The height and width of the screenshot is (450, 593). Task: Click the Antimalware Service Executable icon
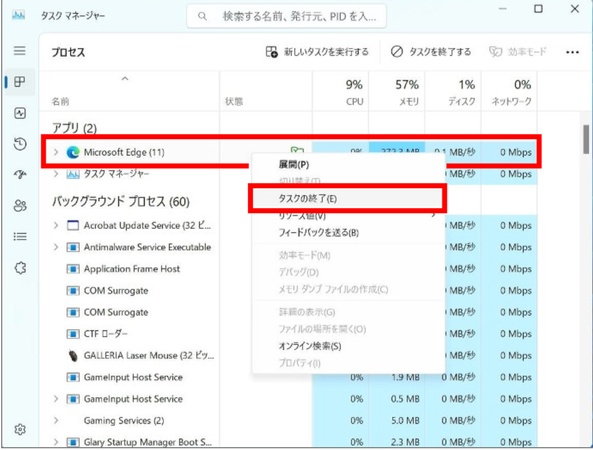click(x=73, y=247)
